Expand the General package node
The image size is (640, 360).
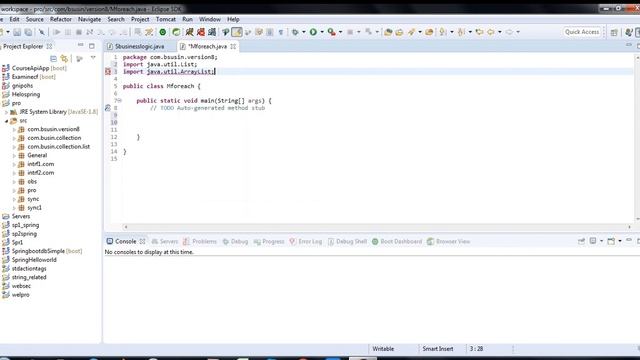tap(14, 156)
